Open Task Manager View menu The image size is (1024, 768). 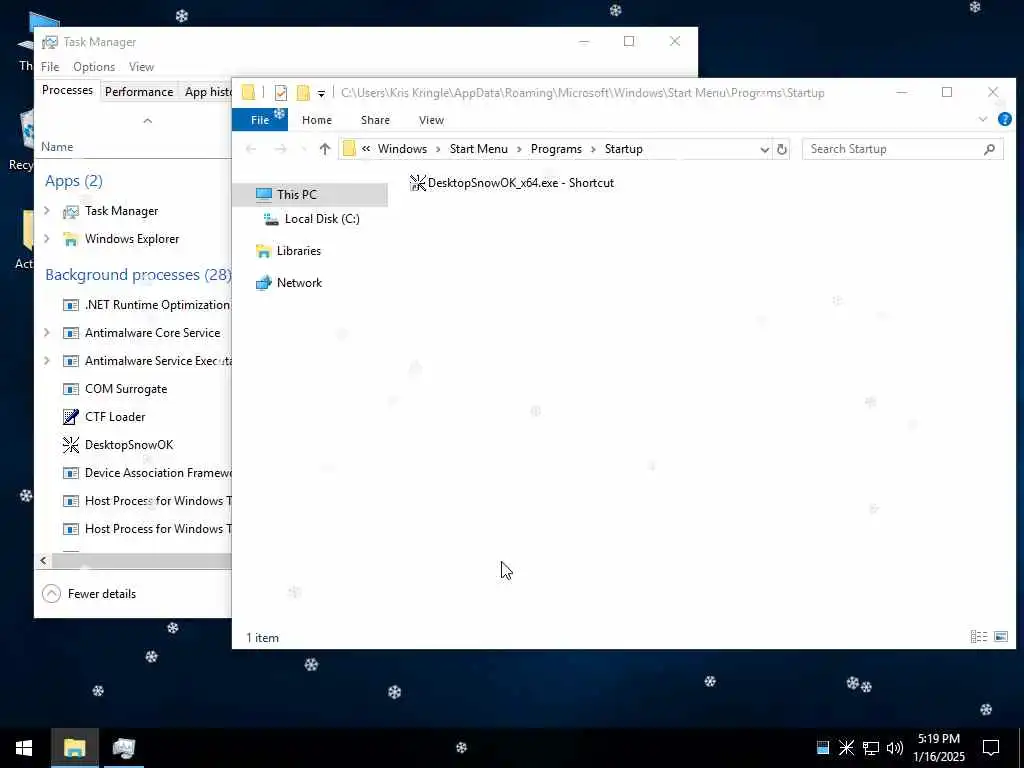[141, 67]
